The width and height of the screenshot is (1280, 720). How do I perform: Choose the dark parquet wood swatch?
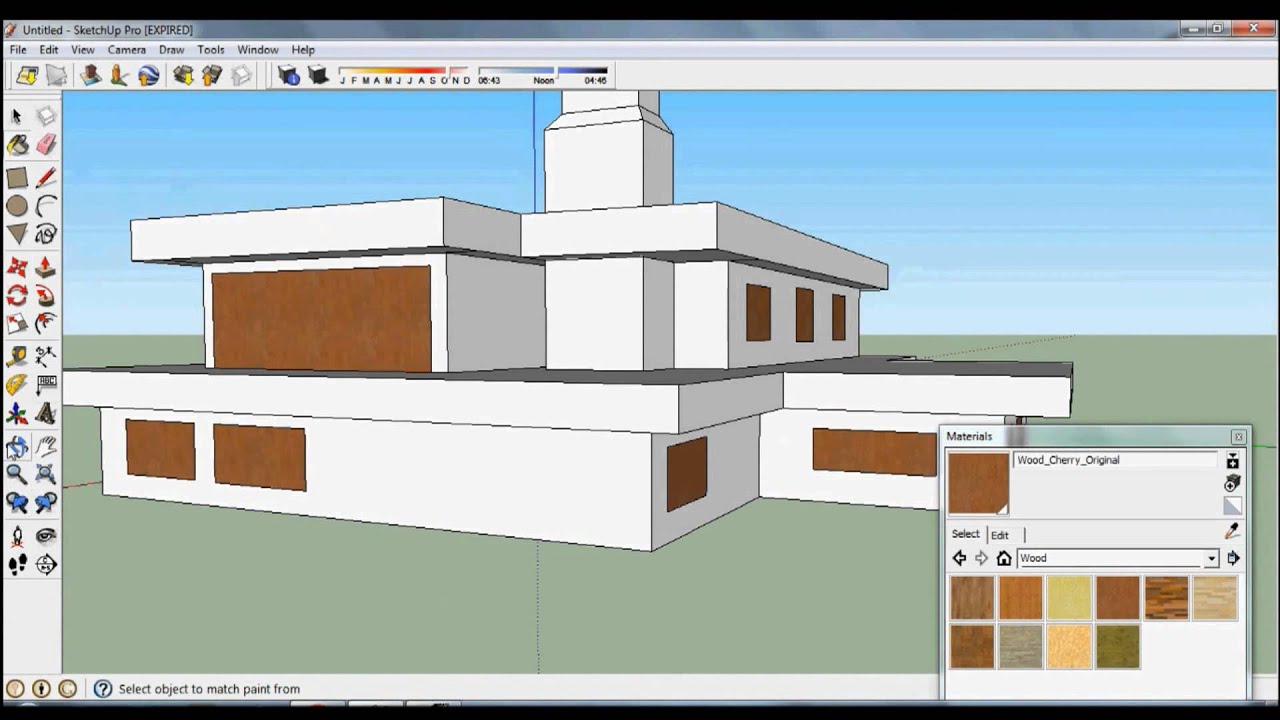click(x=1166, y=597)
